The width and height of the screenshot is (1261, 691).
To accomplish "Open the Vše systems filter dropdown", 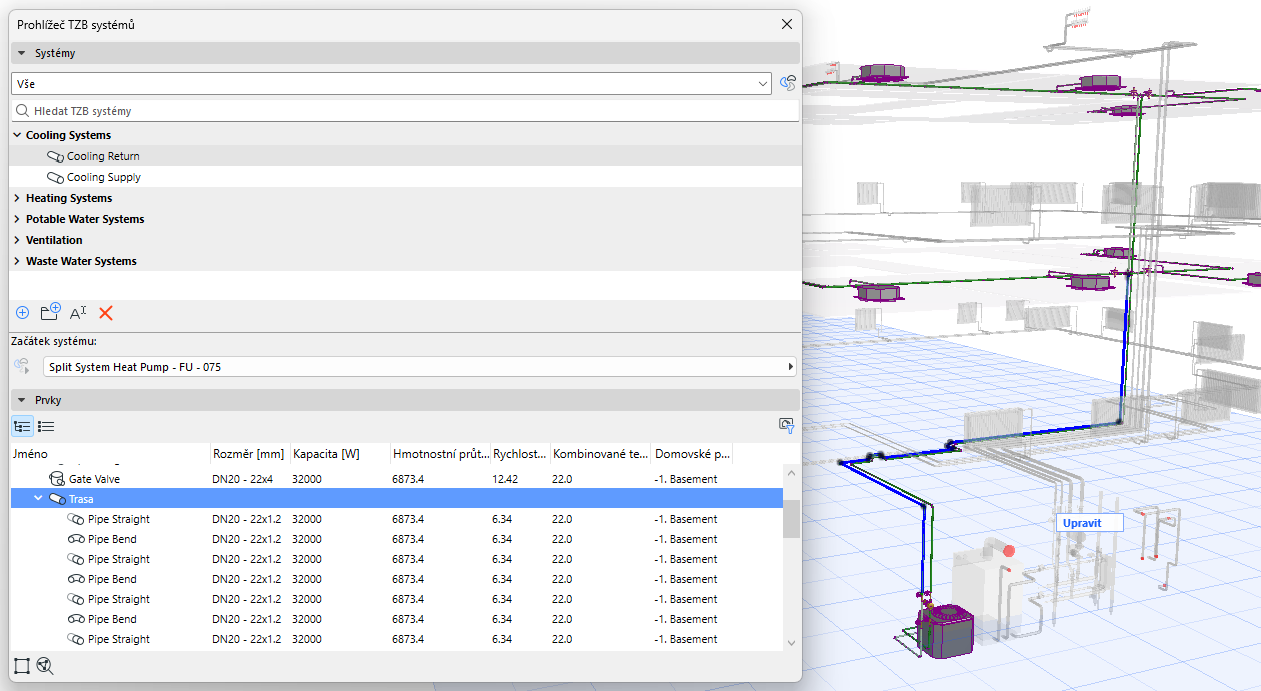I will click(x=391, y=84).
